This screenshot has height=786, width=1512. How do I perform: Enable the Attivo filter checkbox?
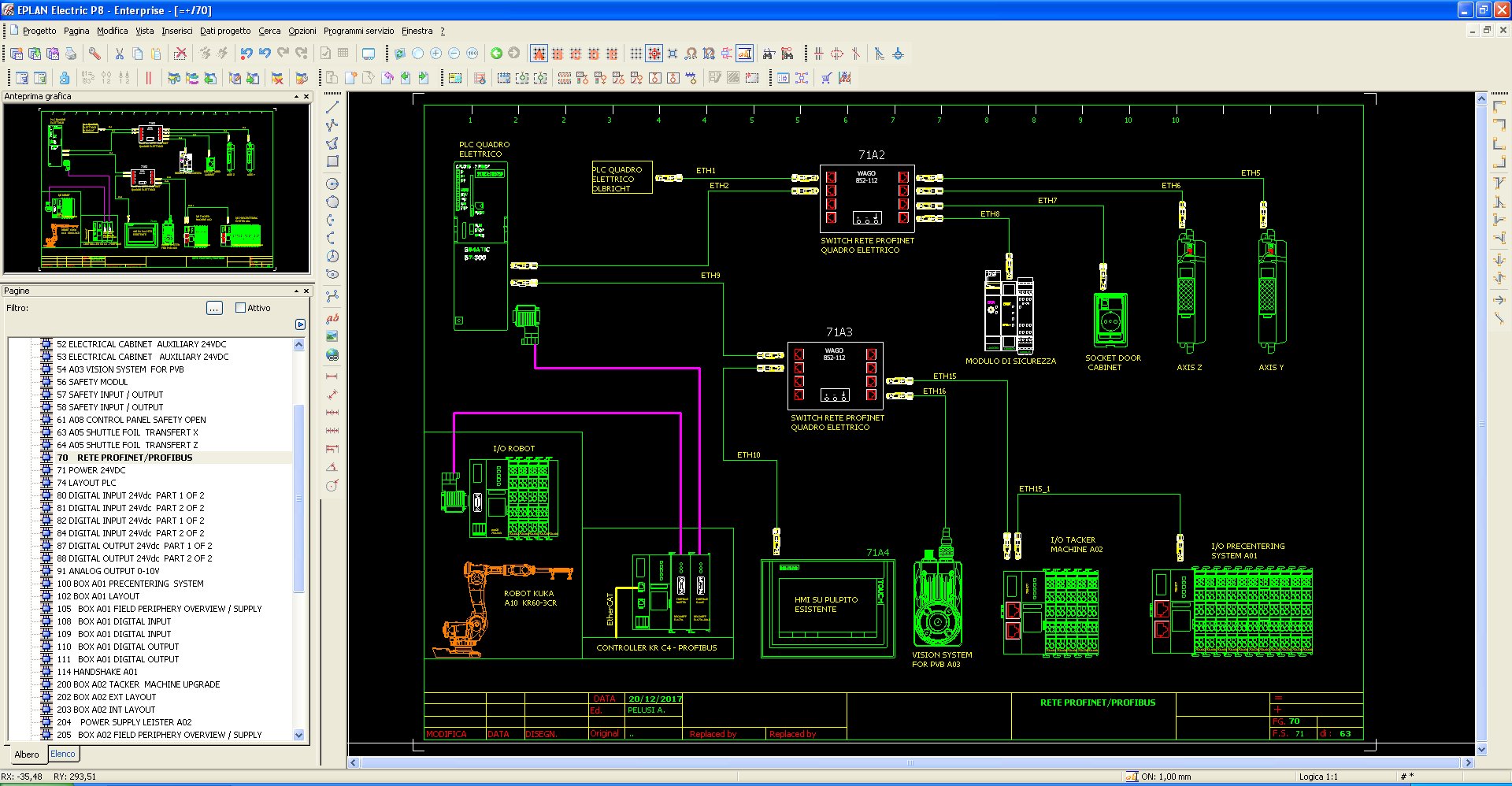[241, 308]
